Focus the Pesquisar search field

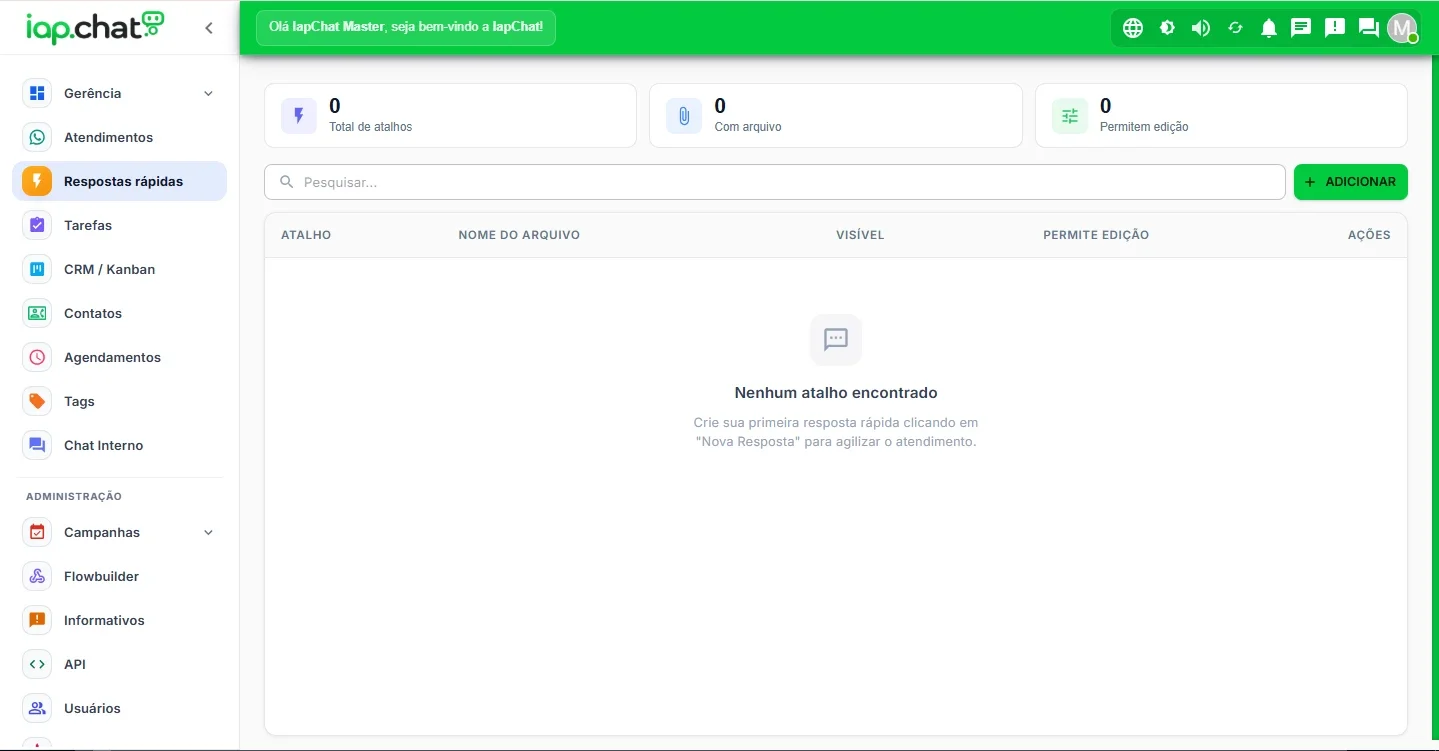coord(775,182)
